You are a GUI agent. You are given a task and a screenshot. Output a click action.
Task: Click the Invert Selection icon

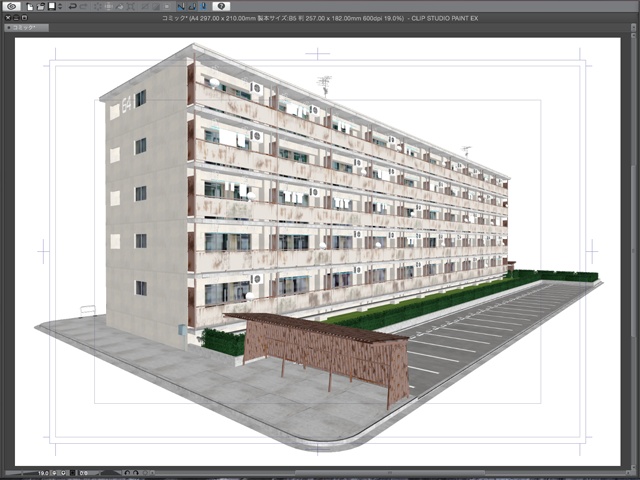point(156,7)
